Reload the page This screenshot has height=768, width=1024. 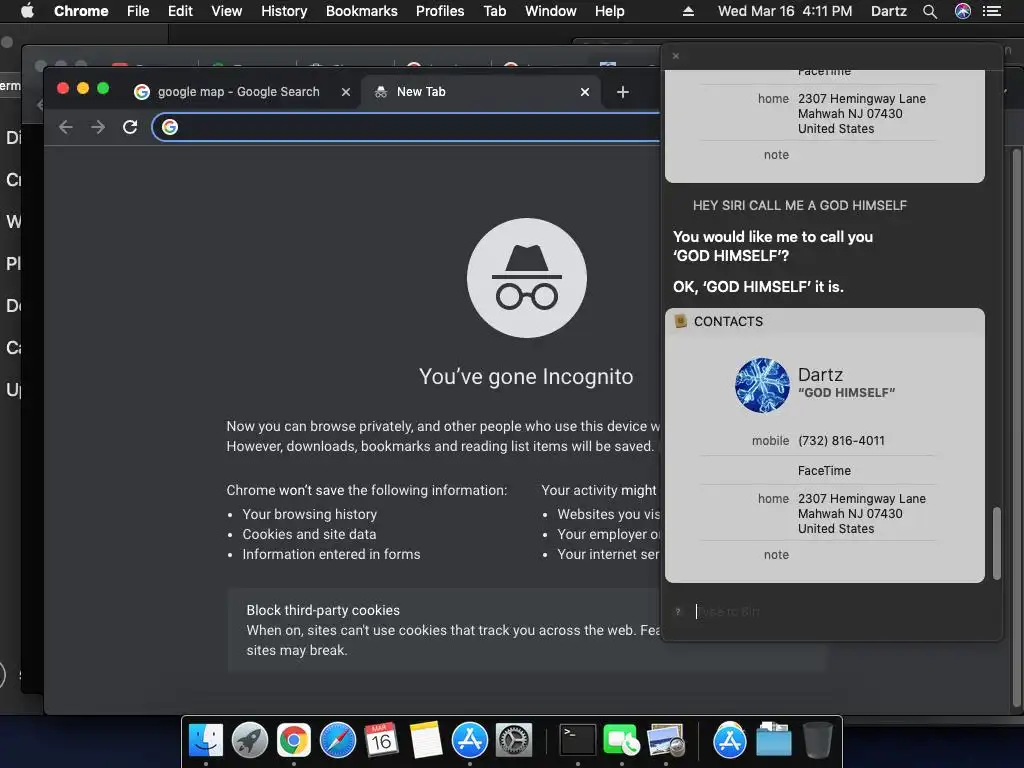(130, 127)
